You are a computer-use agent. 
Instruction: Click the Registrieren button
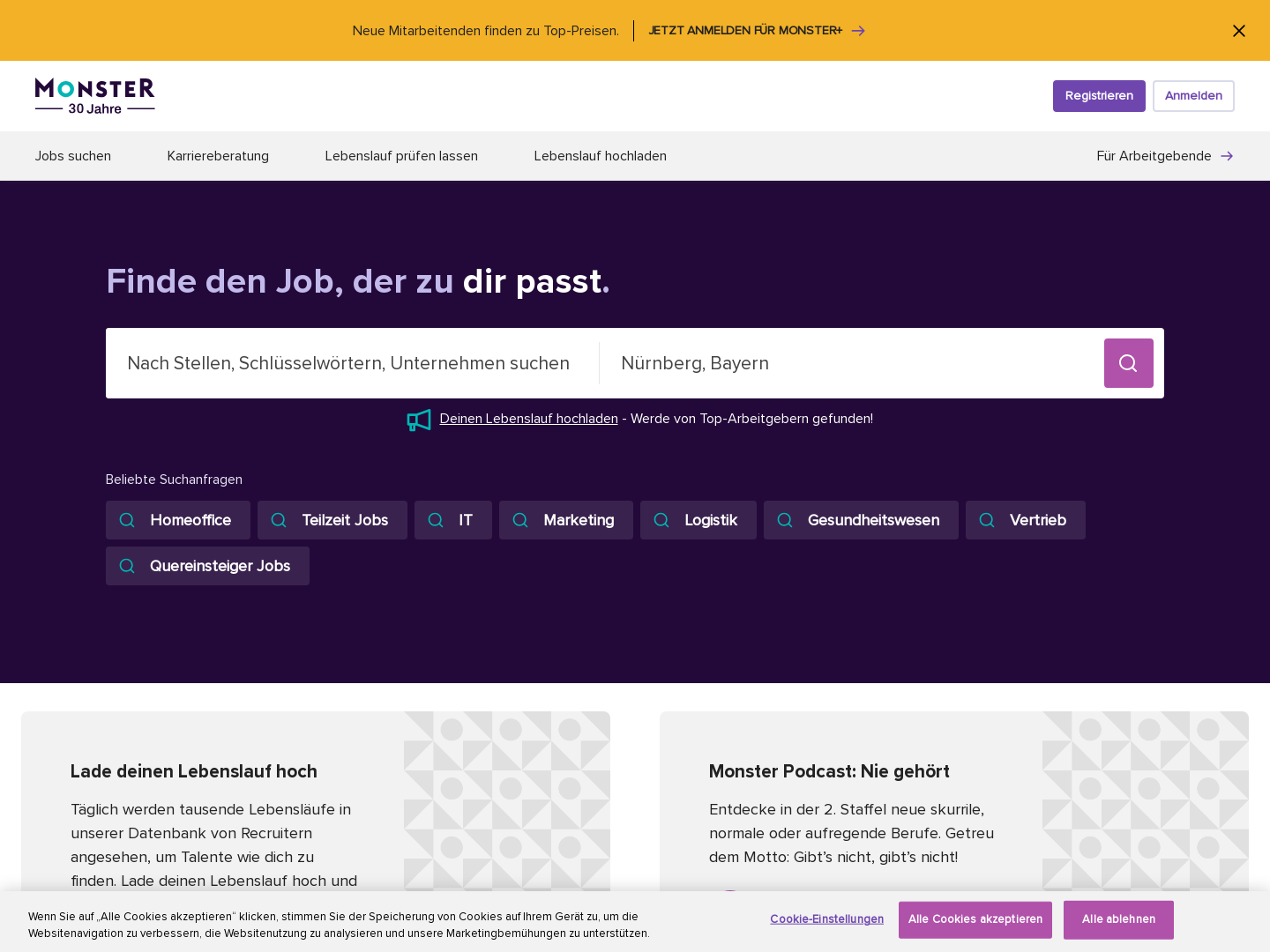(1099, 96)
